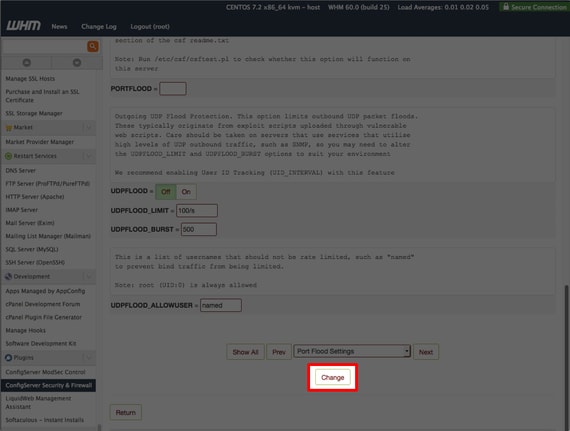Image resolution: width=570 pixels, height=431 pixels.
Task: Open Mail Server (Exim)
Action: (30, 223)
